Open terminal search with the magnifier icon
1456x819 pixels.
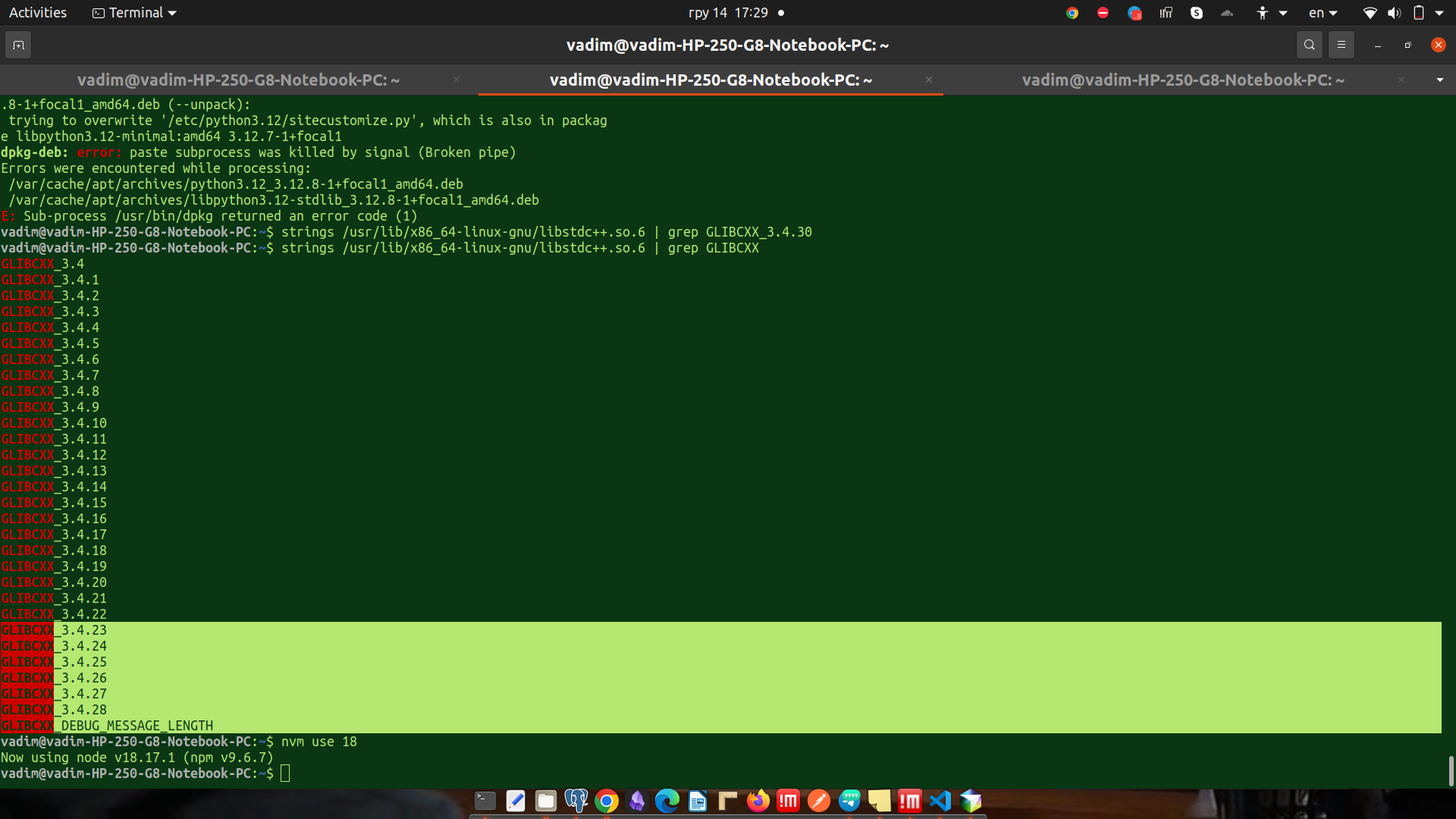(1309, 45)
